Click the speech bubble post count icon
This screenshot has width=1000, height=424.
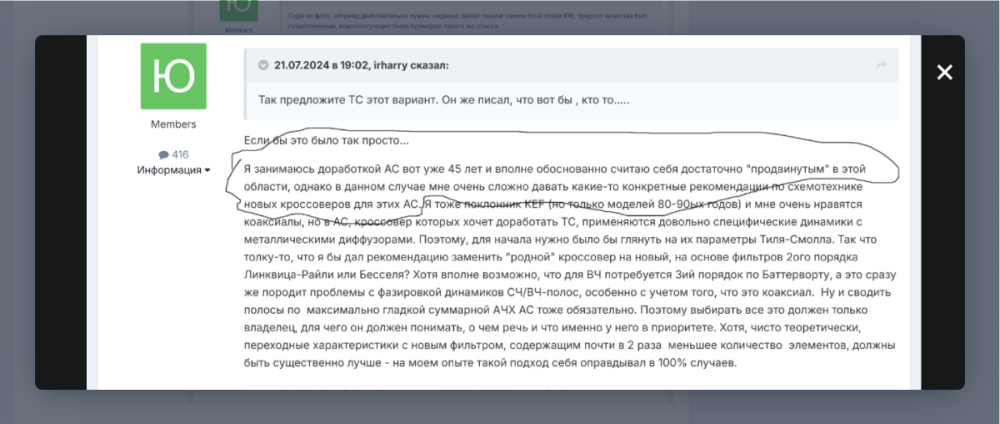point(163,155)
